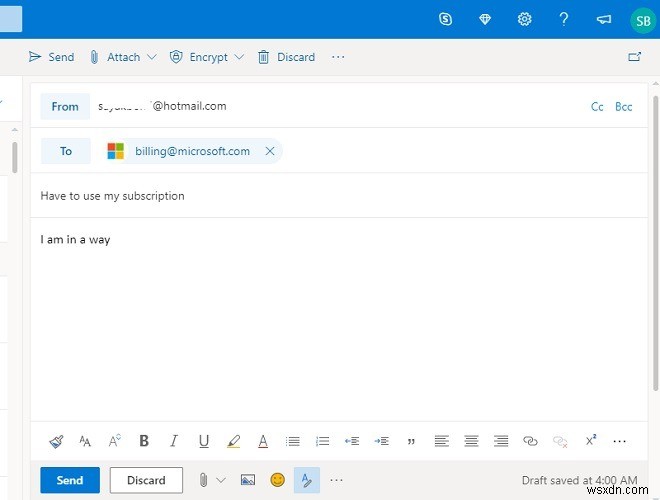Toggle the numbered list
Viewport: 660px width, 500px height.
tap(322, 441)
